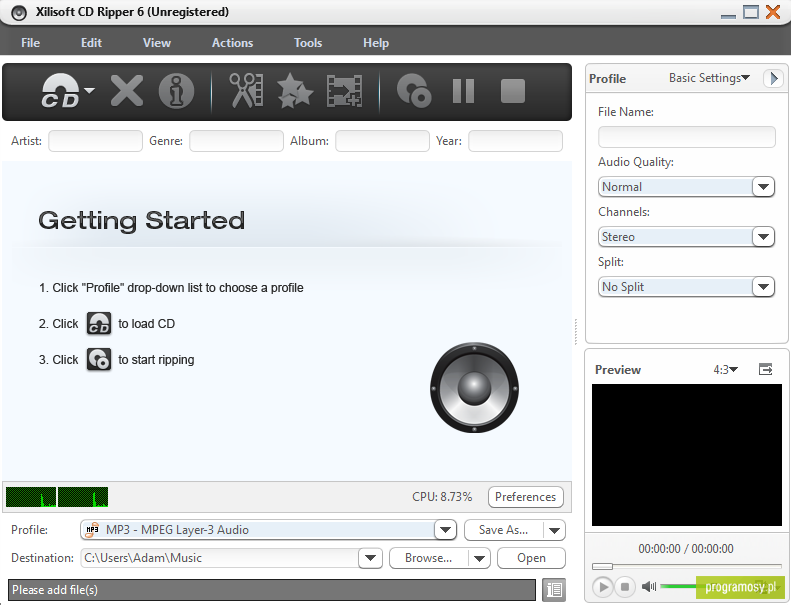Click the Save As... button

(x=503, y=530)
